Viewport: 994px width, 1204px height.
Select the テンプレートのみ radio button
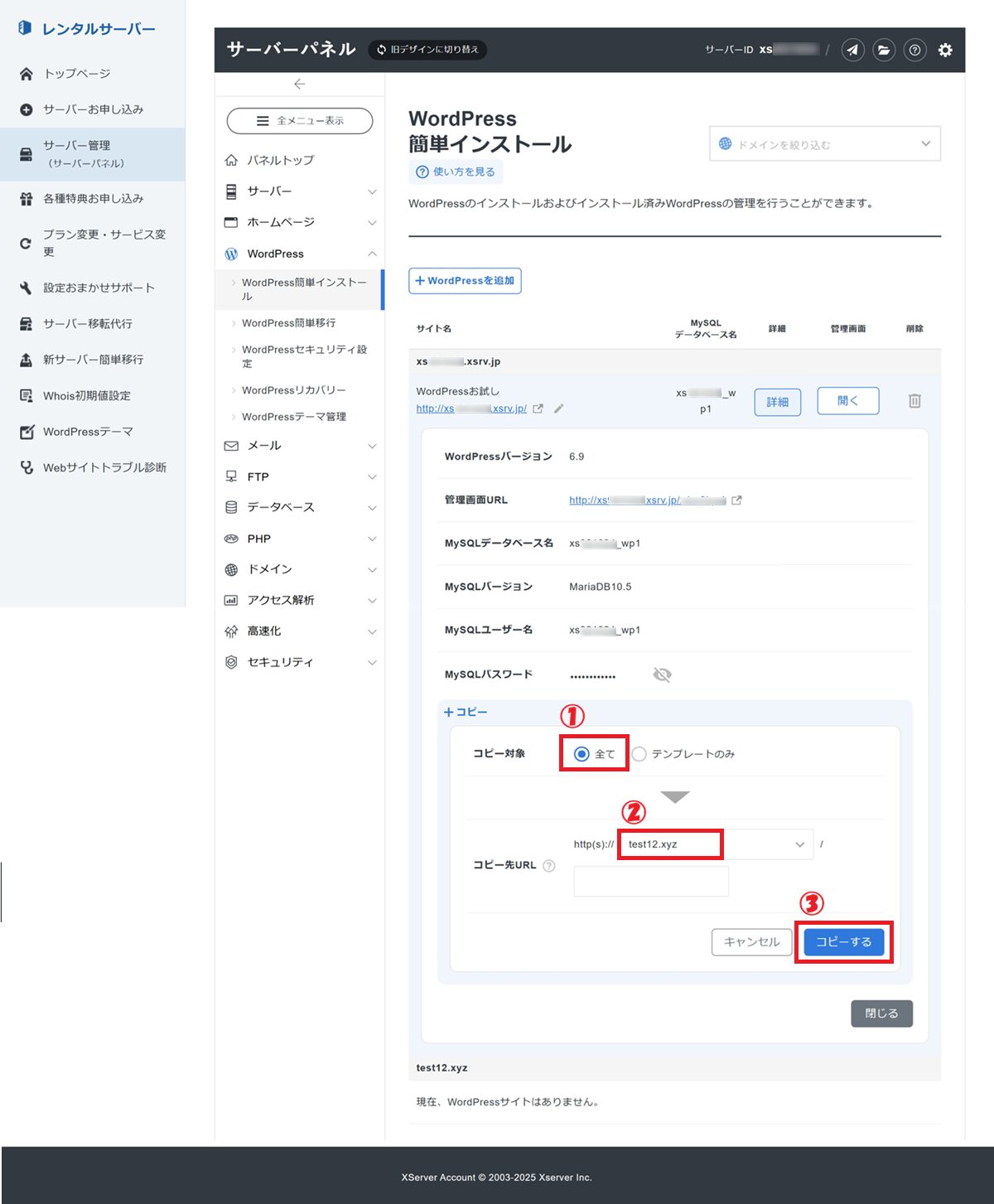639,754
